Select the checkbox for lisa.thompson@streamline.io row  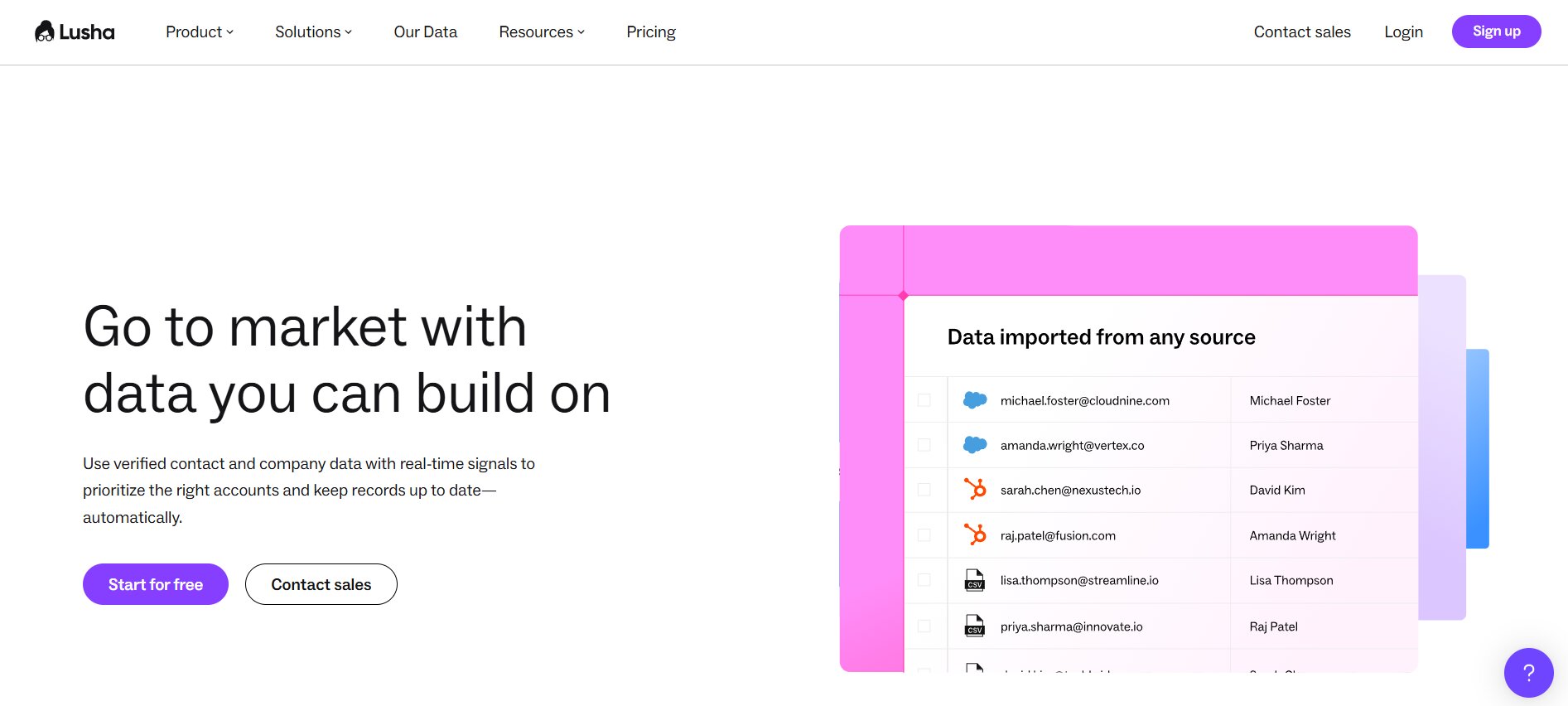click(924, 580)
